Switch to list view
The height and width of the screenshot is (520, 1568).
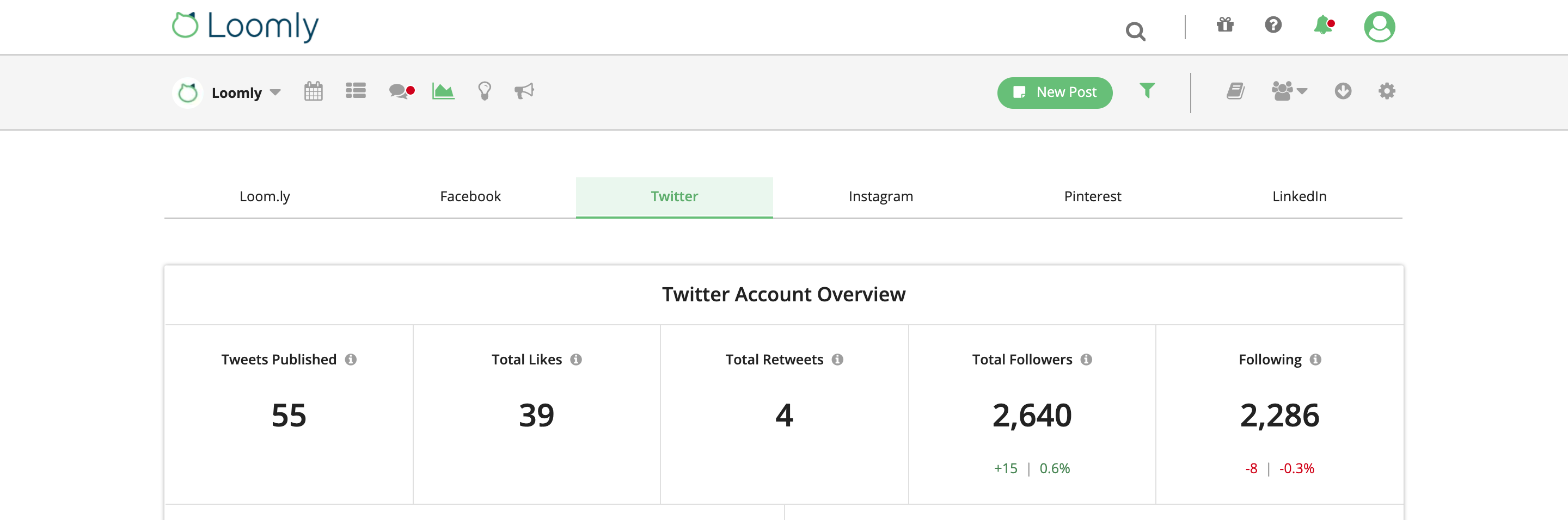356,92
